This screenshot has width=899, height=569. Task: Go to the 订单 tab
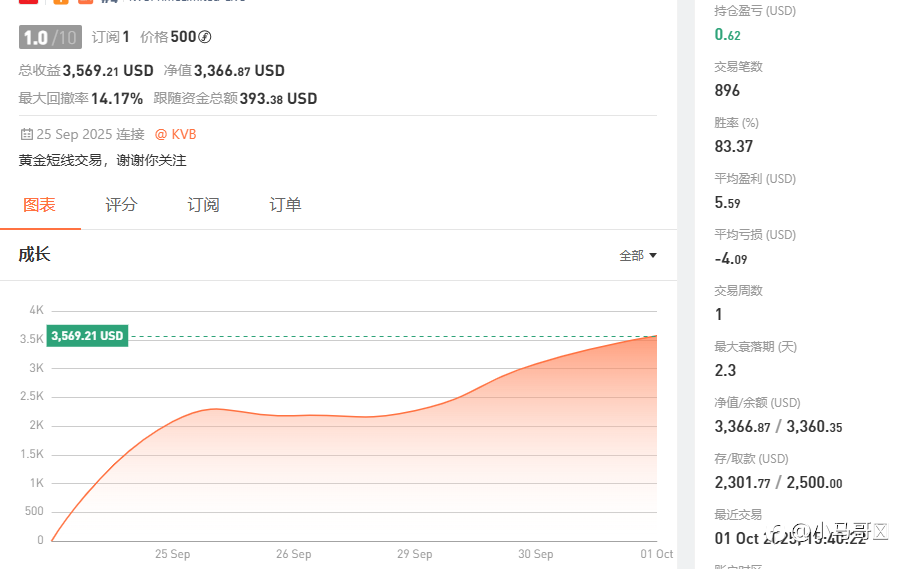(x=285, y=205)
